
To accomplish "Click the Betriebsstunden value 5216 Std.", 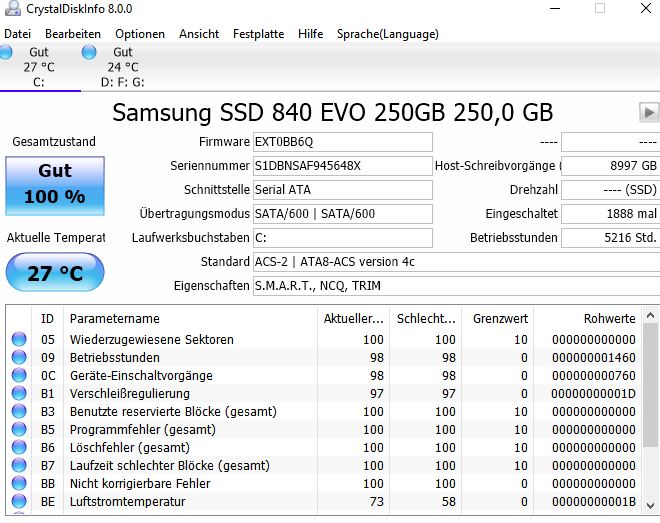I will point(611,238).
